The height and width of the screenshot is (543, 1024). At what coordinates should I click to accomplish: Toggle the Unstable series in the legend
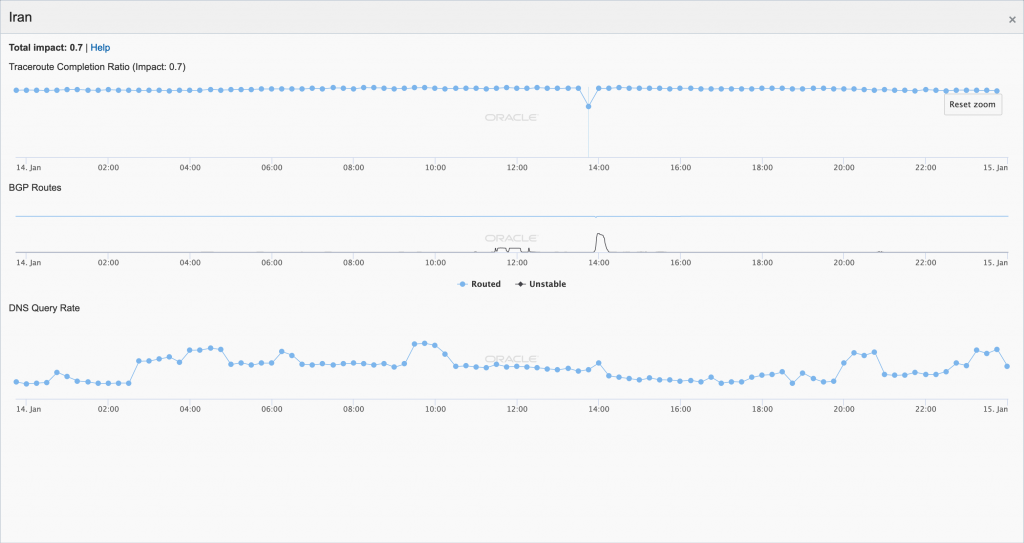[x=541, y=284]
